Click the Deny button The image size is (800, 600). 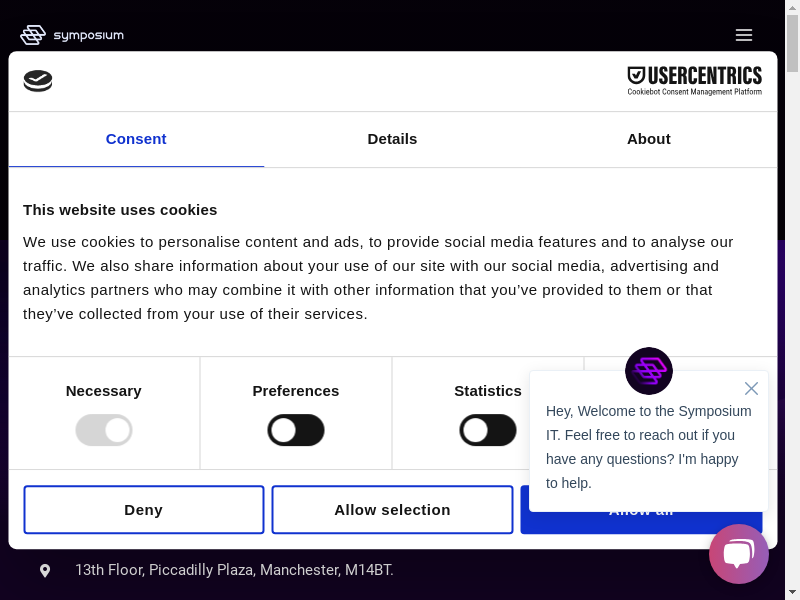pos(143,510)
